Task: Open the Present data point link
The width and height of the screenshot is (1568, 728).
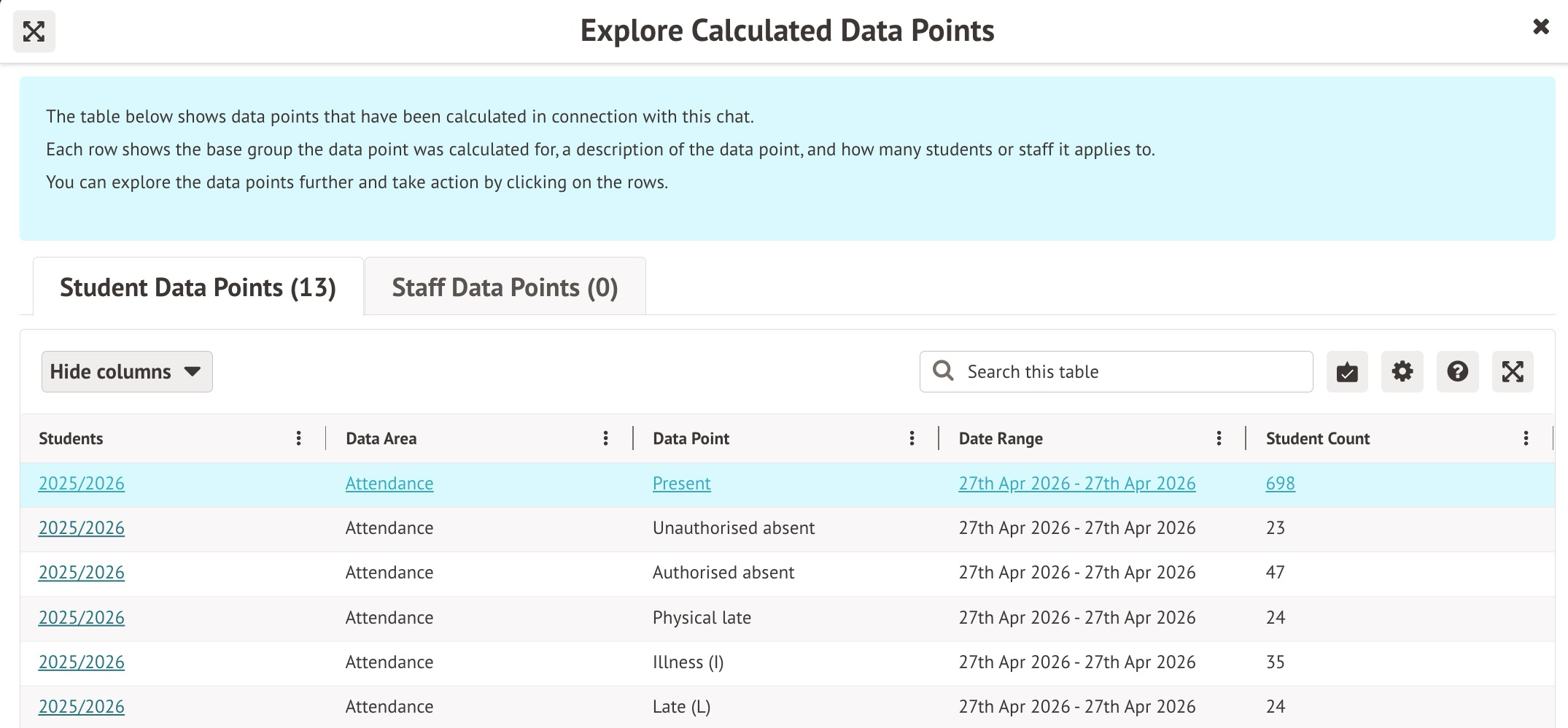Action: click(681, 484)
